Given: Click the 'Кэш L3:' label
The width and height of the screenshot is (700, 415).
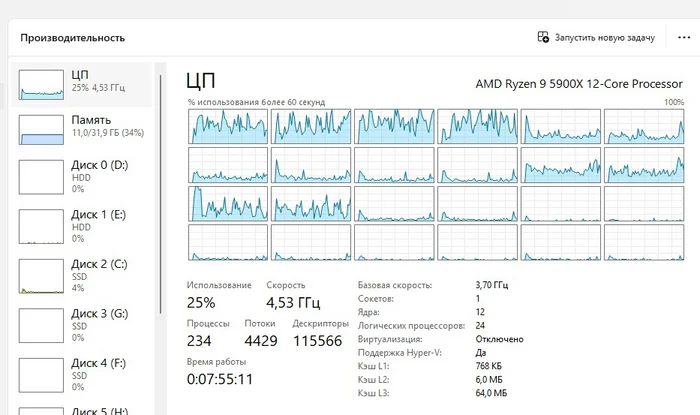Looking at the screenshot, I should (x=373, y=393).
